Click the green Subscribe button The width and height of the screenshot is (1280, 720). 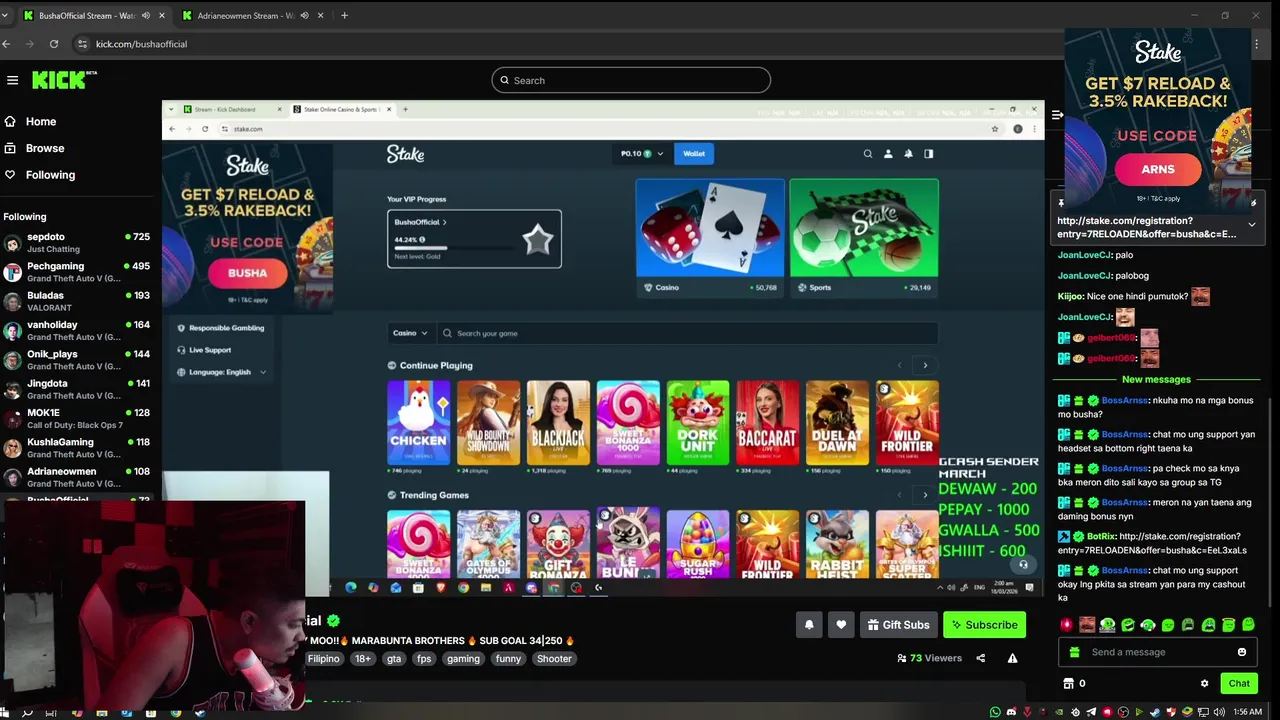pyautogui.click(x=984, y=625)
